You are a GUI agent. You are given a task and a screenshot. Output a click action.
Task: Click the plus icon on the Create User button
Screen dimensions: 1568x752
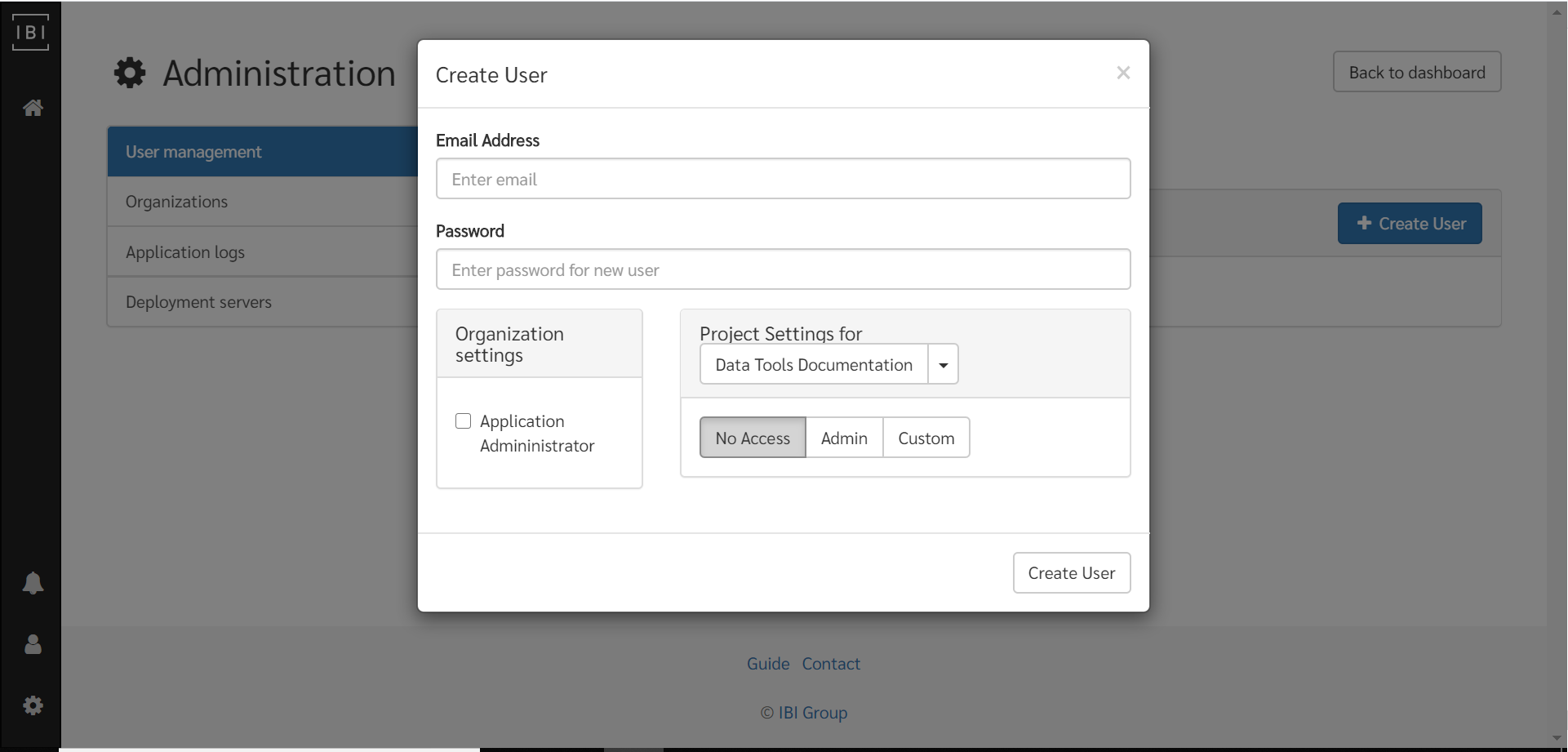(1364, 223)
